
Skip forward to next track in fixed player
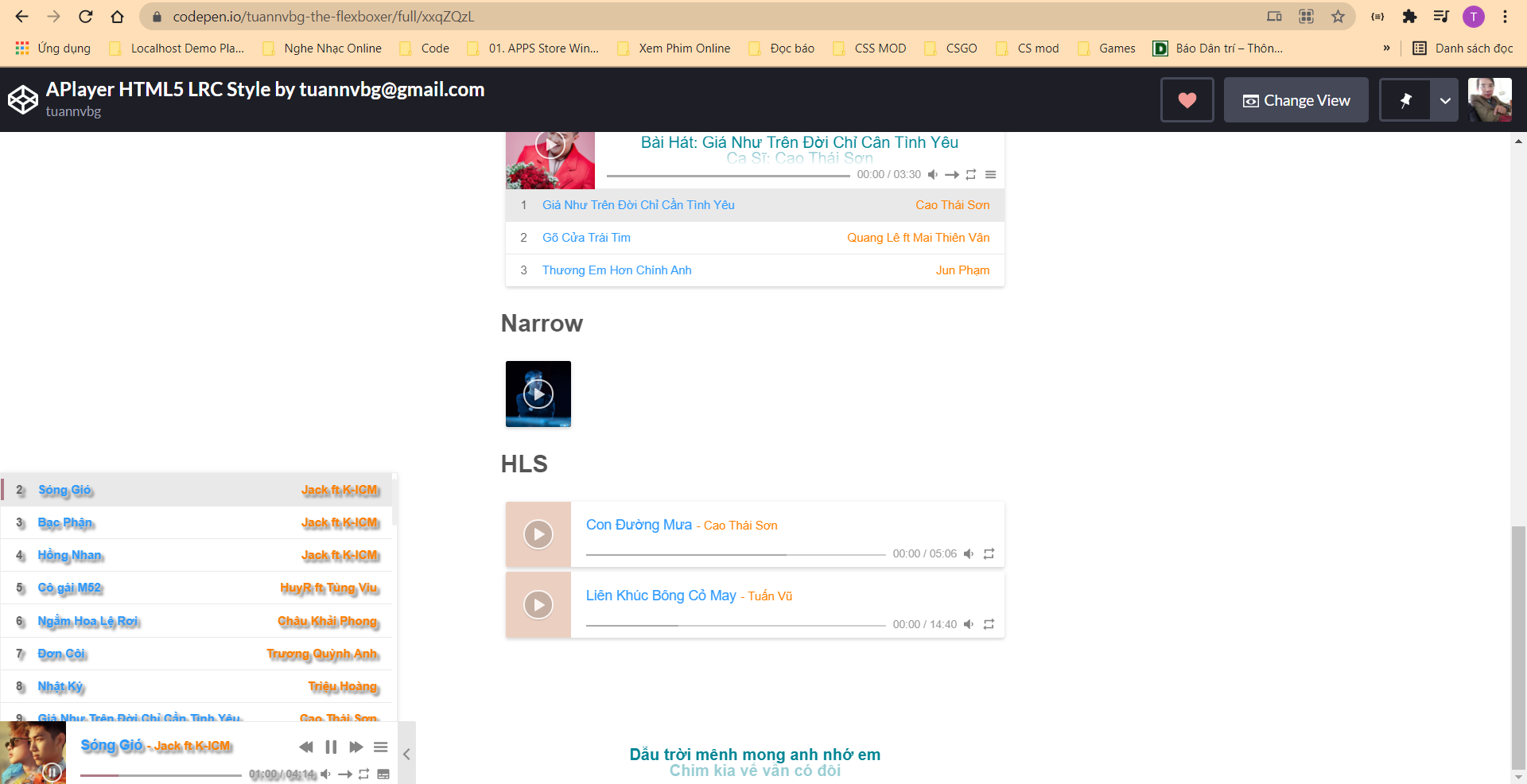pyautogui.click(x=356, y=747)
